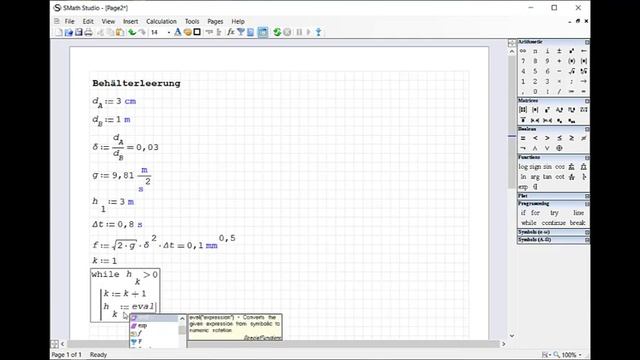Insert absolute value operator

pos(584,61)
